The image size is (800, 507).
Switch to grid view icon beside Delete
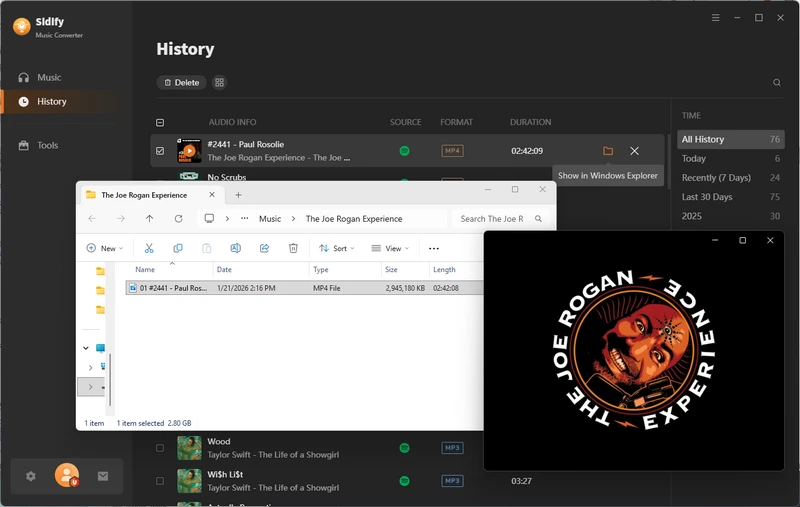coord(219,83)
